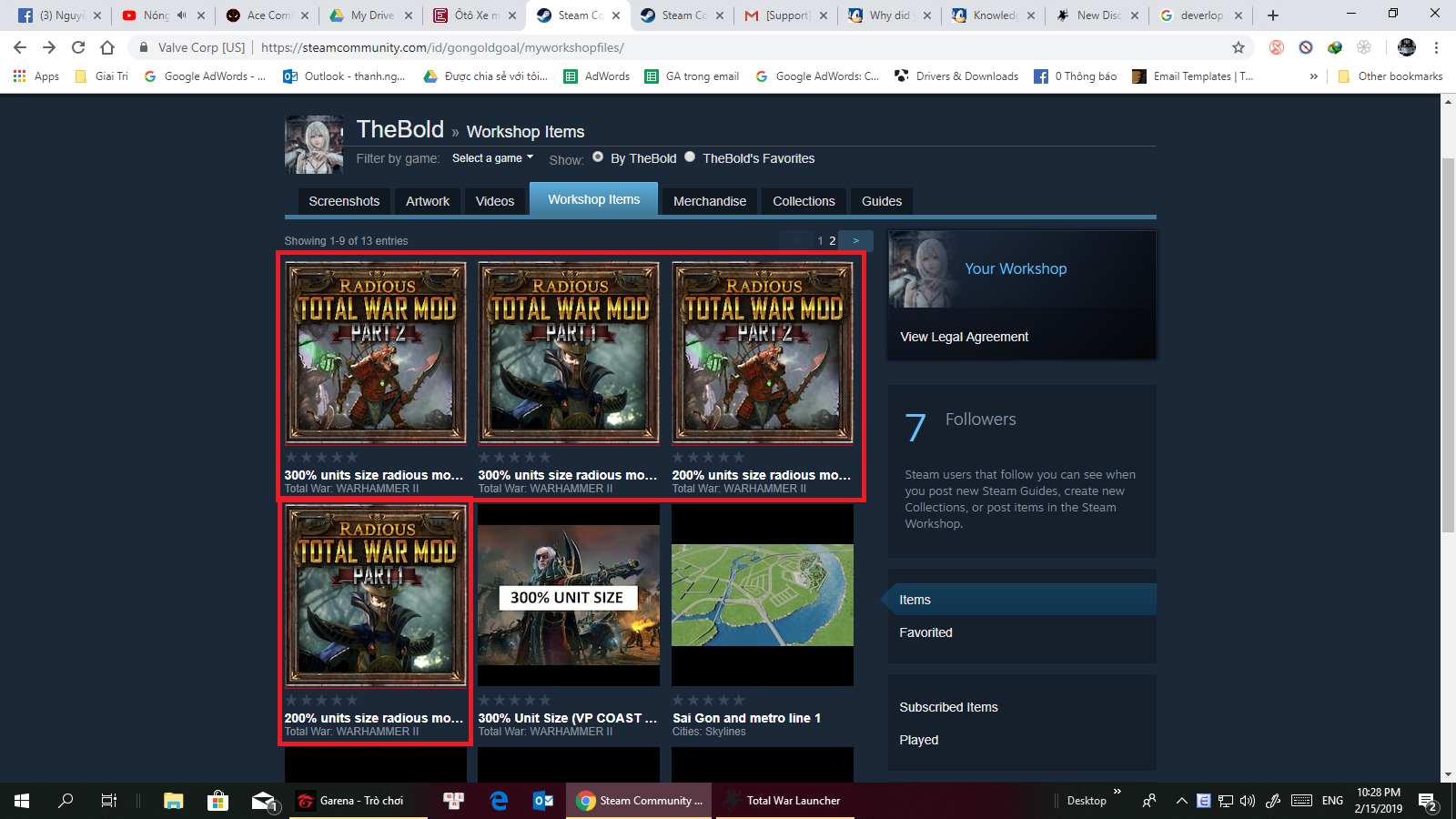Open the '300% Unit Size (VP COAST' item title
The image size is (1456, 819).
tap(568, 718)
